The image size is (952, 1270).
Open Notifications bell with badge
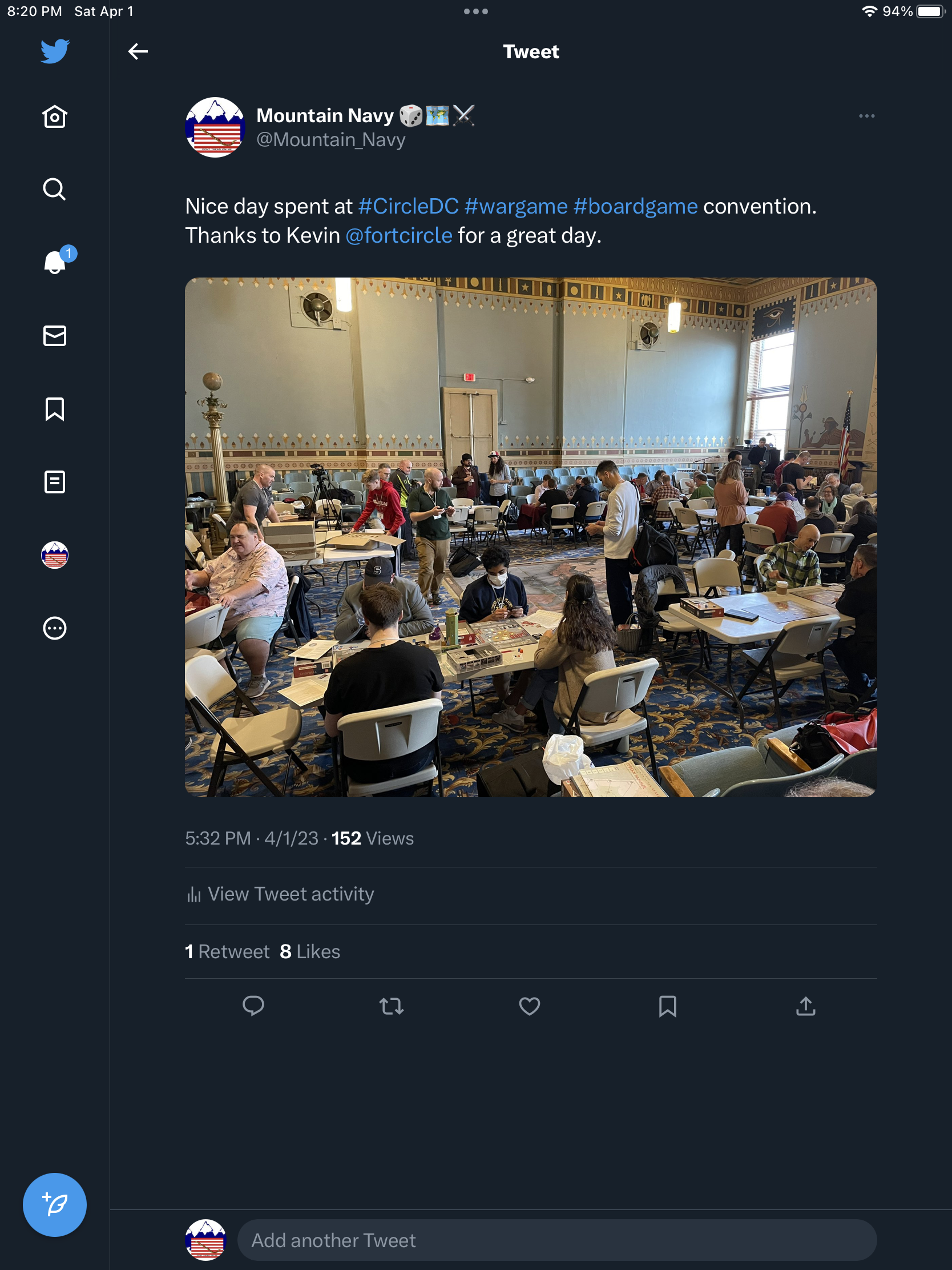click(56, 262)
